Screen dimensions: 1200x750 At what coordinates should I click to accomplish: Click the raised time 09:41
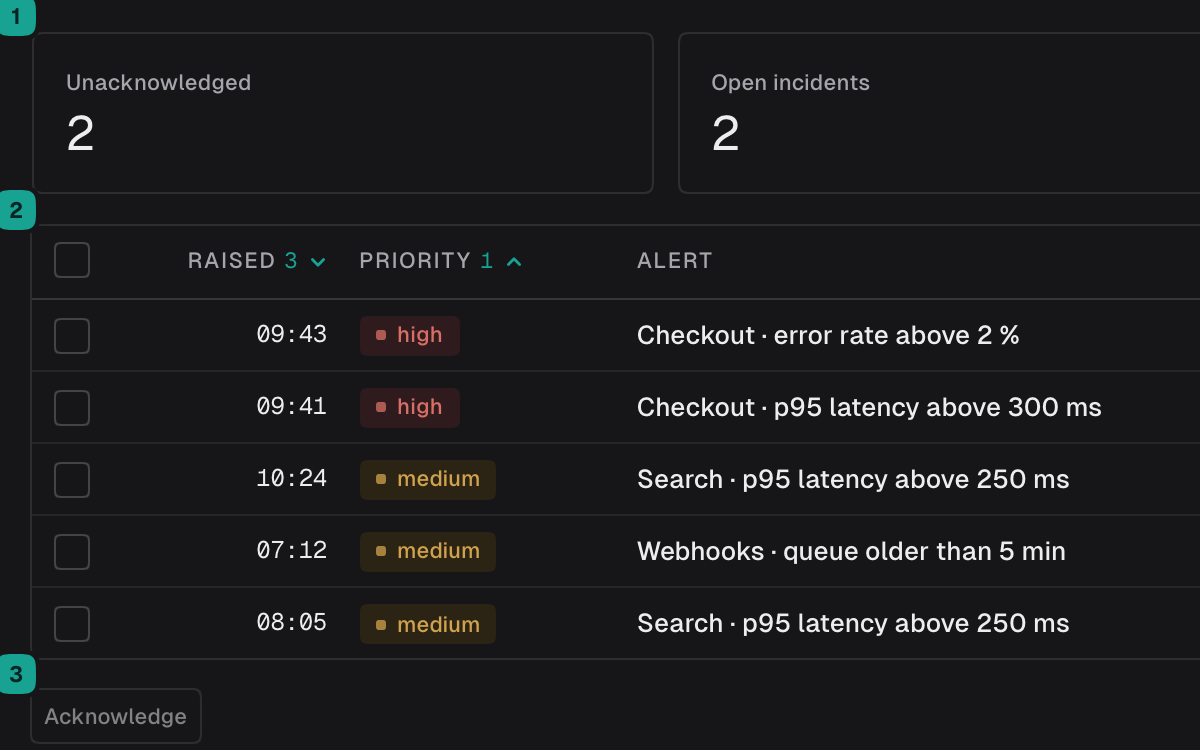point(292,407)
